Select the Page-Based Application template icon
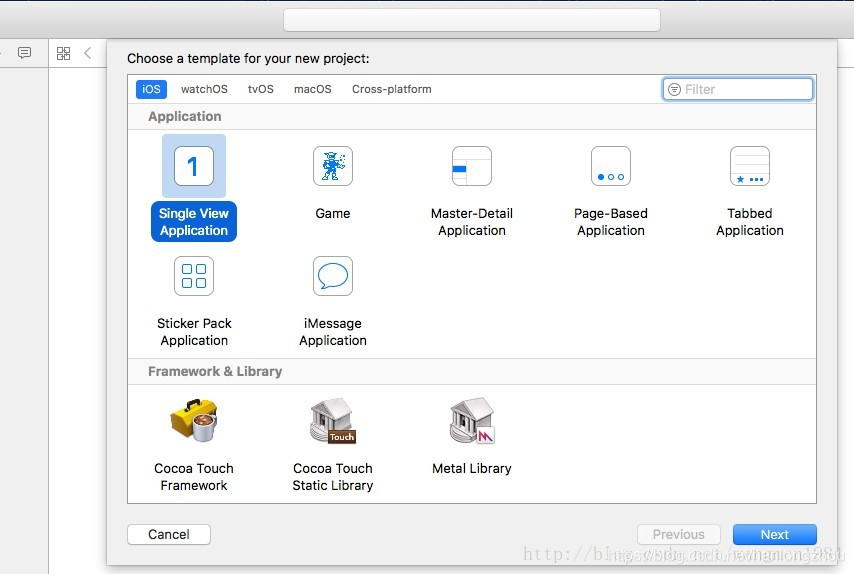 click(x=611, y=166)
